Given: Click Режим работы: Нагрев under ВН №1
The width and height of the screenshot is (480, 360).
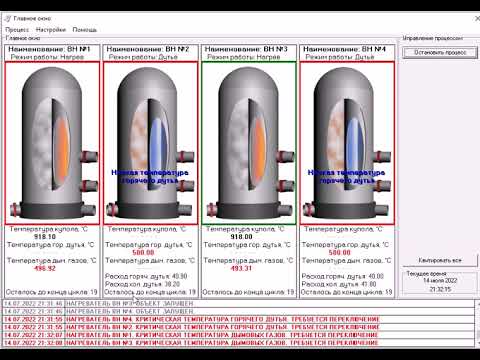Looking at the screenshot, I should [x=47, y=57].
